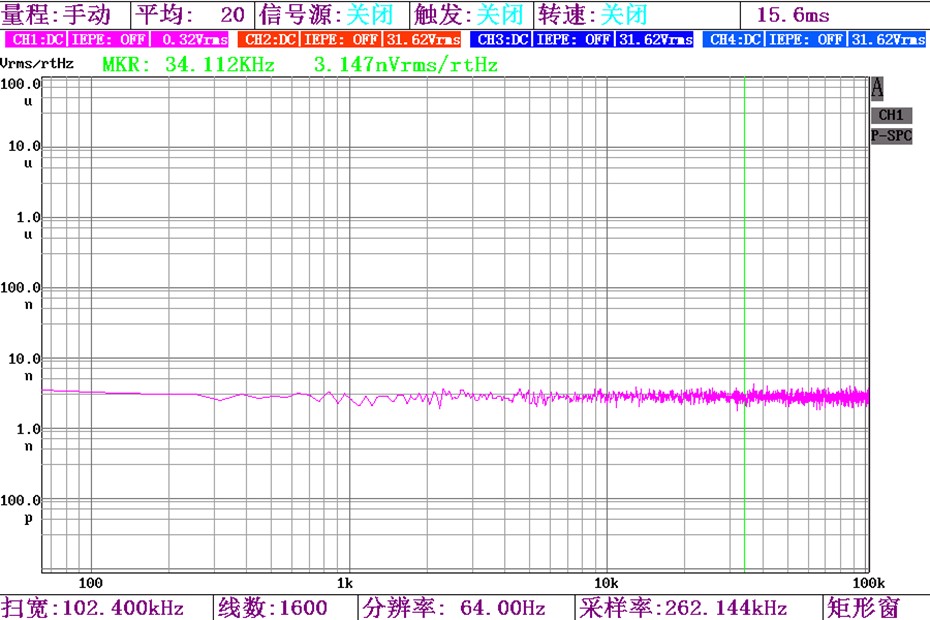Select the light blue CH4:DC coupling tag
The height and width of the screenshot is (620, 930).
coord(734,40)
